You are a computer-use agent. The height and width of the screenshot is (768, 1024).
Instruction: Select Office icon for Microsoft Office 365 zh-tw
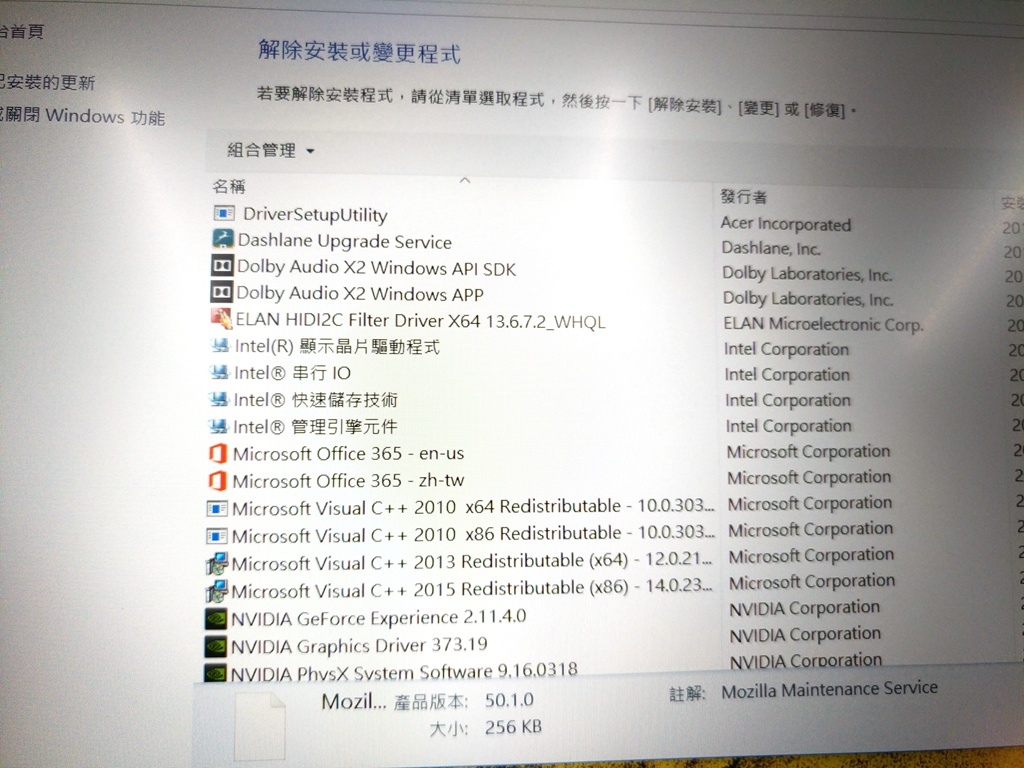pyautogui.click(x=217, y=481)
